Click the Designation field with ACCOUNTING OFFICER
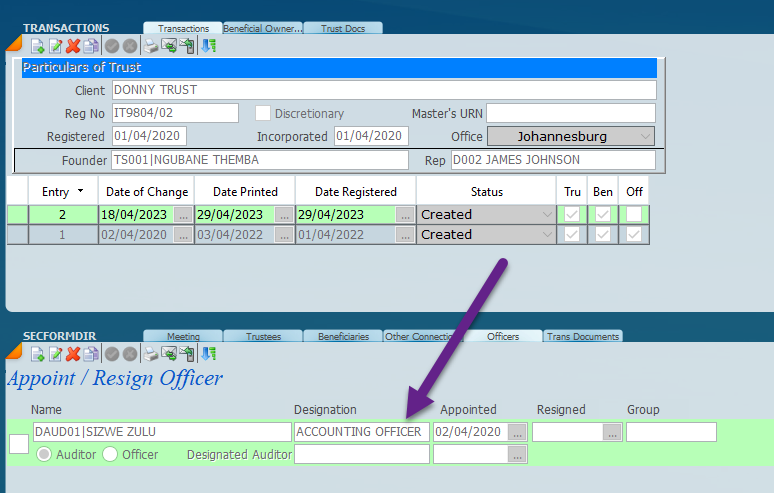Screen dimensions: 774x493 tap(361, 432)
